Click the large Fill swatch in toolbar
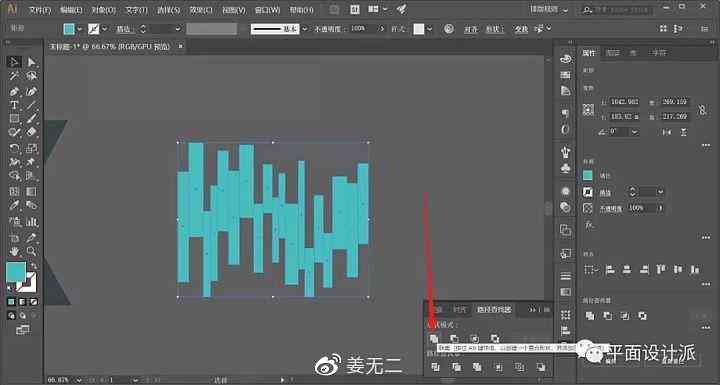Viewport: 720px width, 385px height. point(16,272)
